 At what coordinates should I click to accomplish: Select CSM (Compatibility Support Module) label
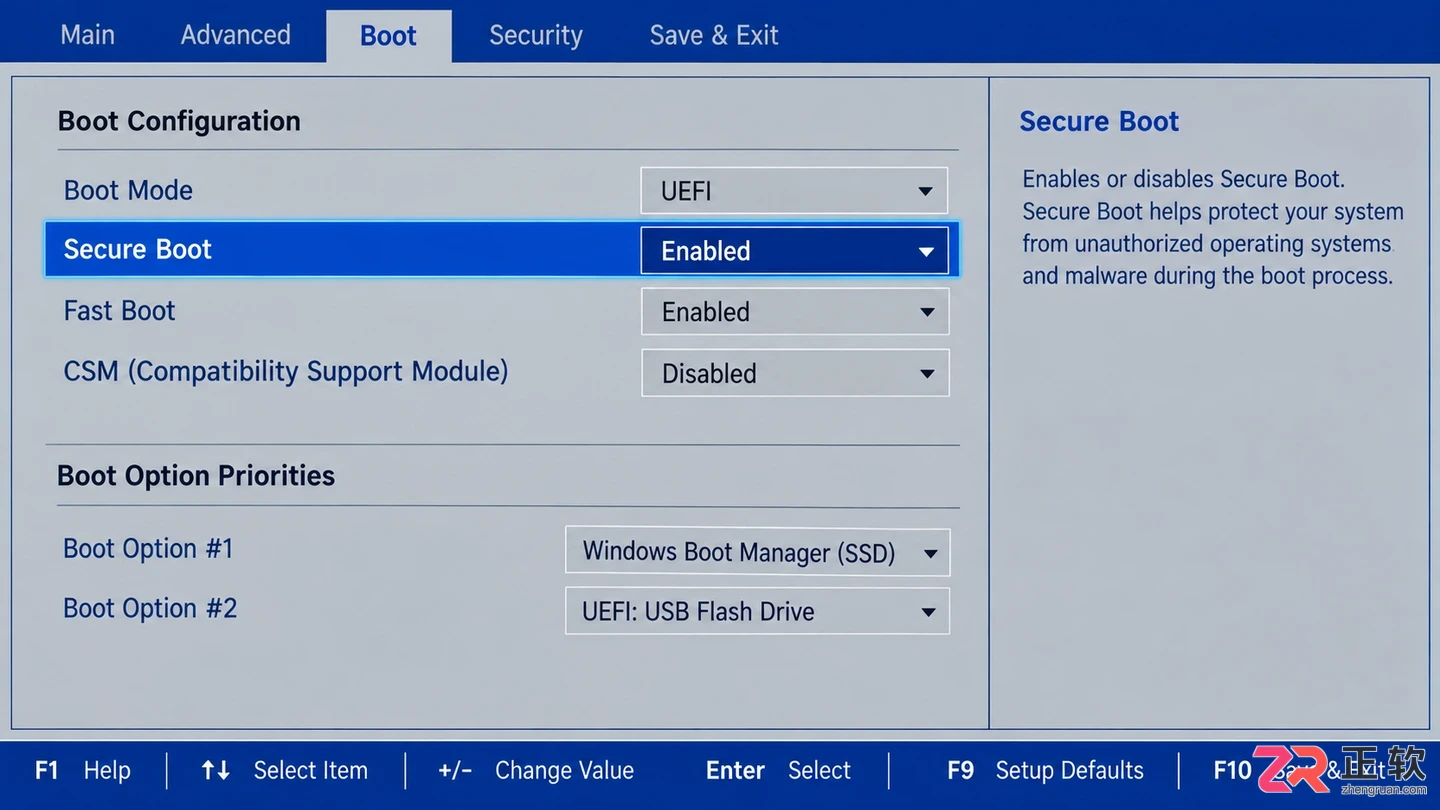[x=286, y=371]
